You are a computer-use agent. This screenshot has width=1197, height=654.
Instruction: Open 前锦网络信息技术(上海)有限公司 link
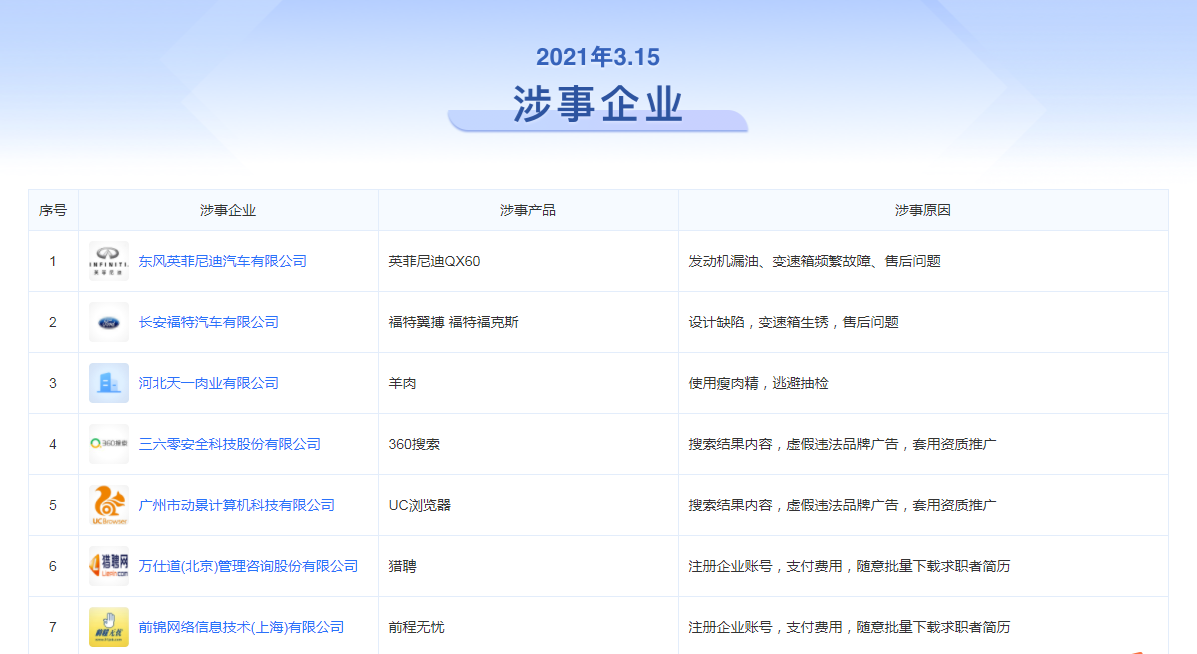coord(241,627)
